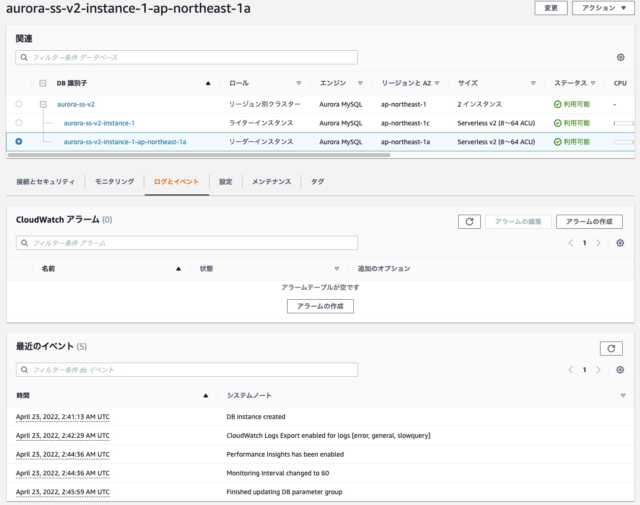
Task: Sort by ロール column dropdown arrow
Action: [299, 83]
